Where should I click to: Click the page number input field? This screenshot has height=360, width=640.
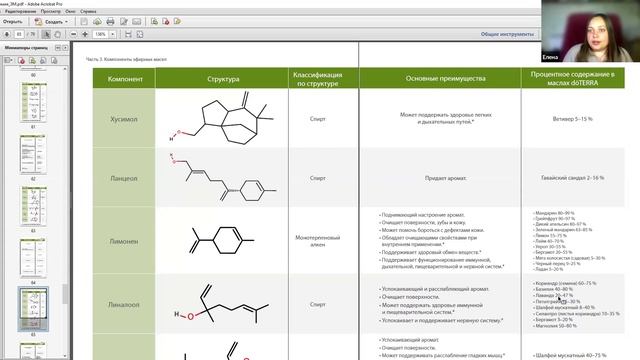pos(19,34)
